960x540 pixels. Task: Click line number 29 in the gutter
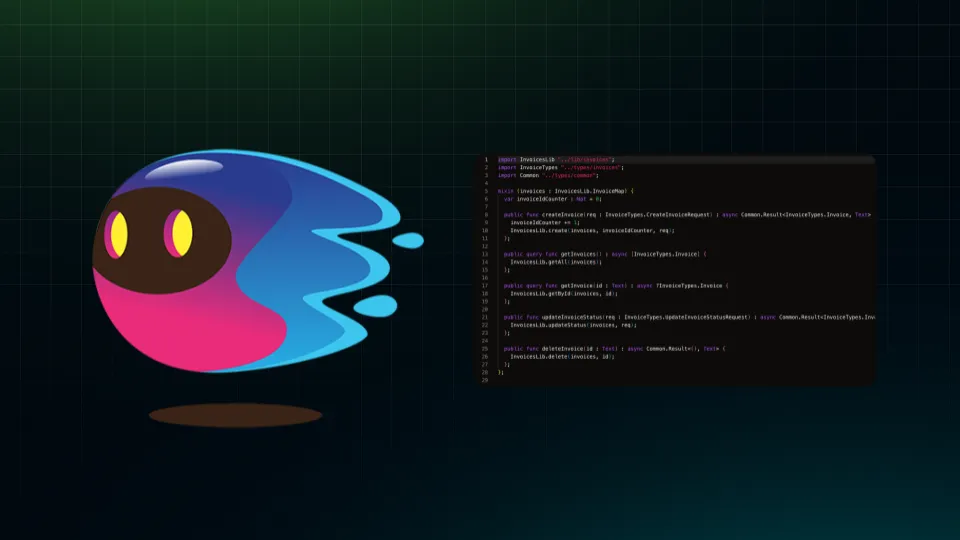[485, 380]
